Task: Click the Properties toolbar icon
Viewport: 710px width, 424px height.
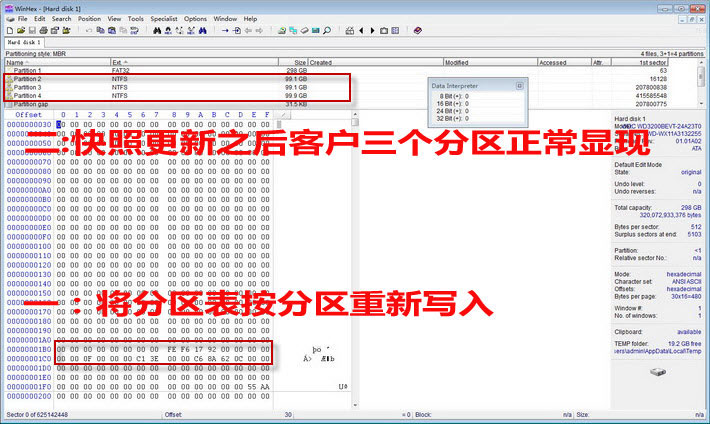Action: (x=55, y=30)
